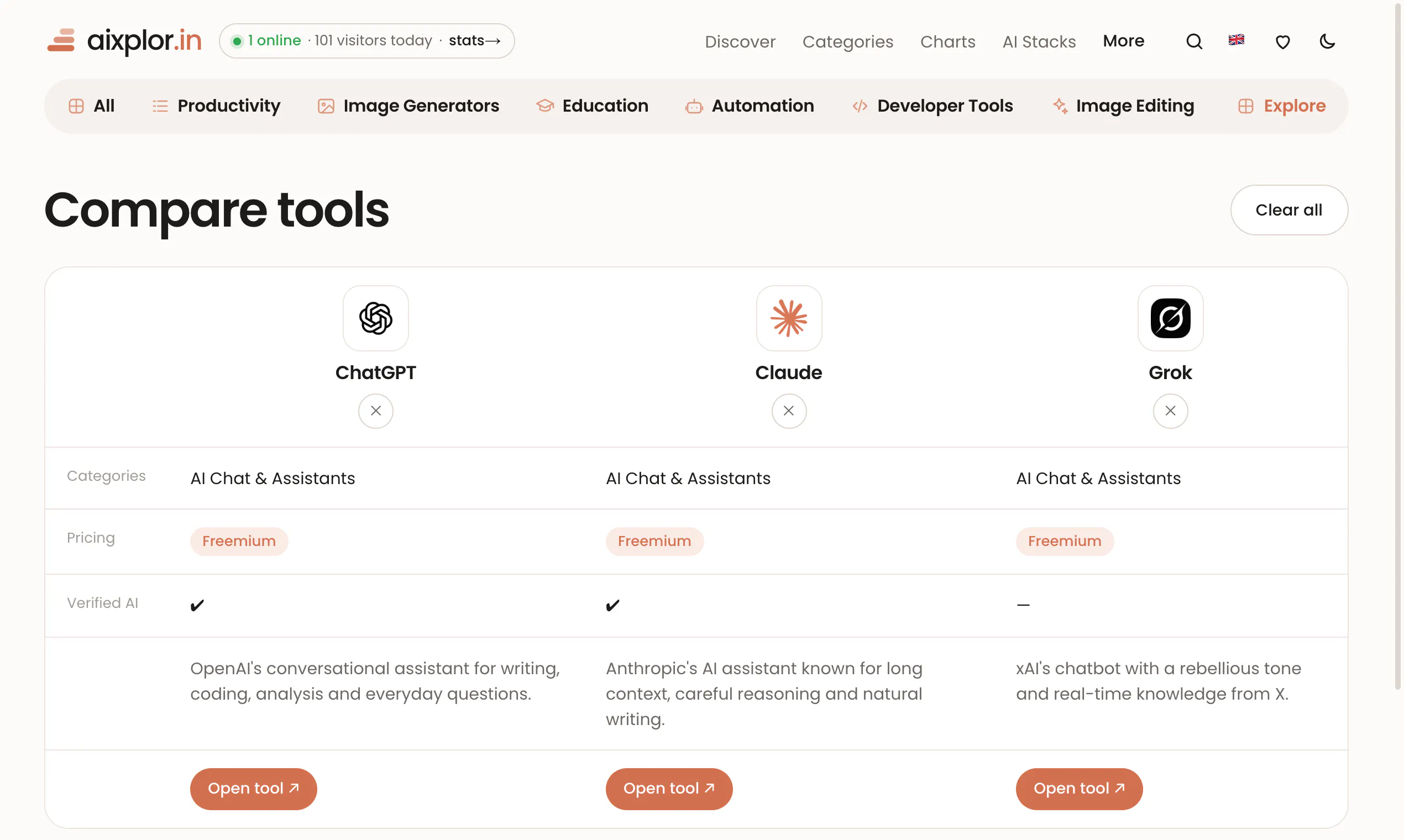The width and height of the screenshot is (1404, 840).
Task: Open Categories in top navigation
Action: [x=847, y=41]
